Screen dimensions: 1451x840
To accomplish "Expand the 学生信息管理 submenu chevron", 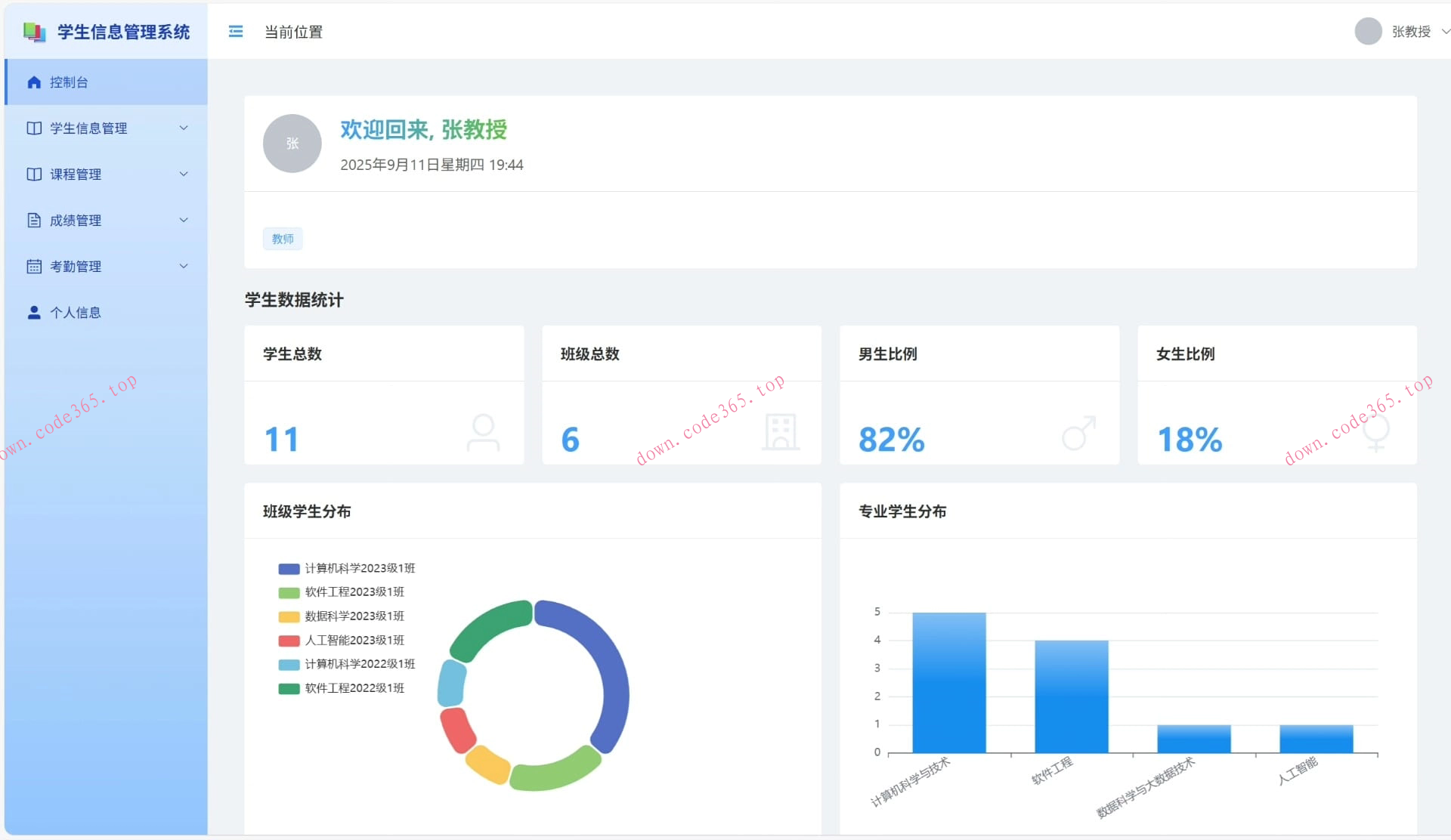I will point(184,128).
